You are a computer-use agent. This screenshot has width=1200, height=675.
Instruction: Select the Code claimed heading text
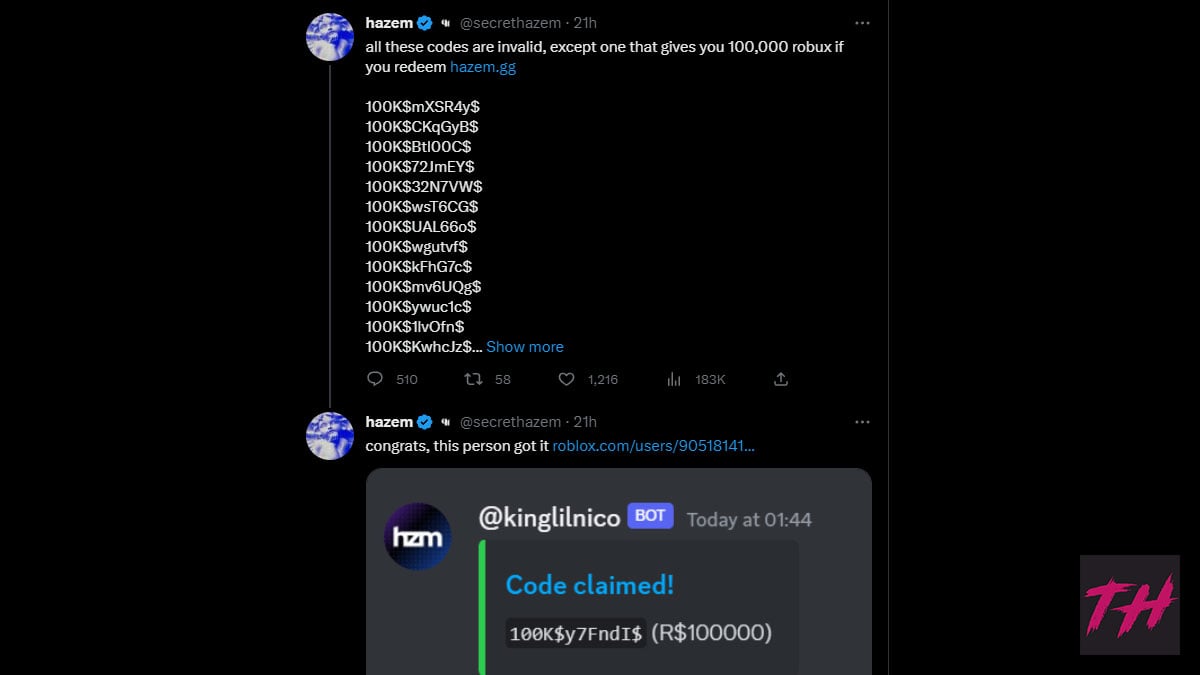588,585
